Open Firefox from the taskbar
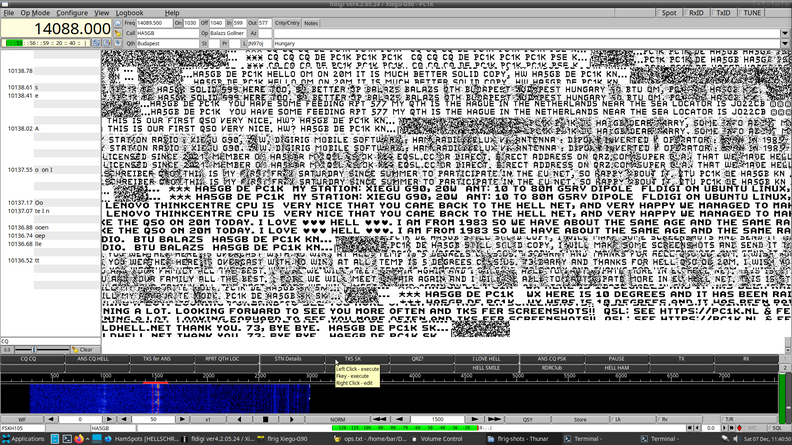Viewport: 792px width, 445px height. (79, 438)
